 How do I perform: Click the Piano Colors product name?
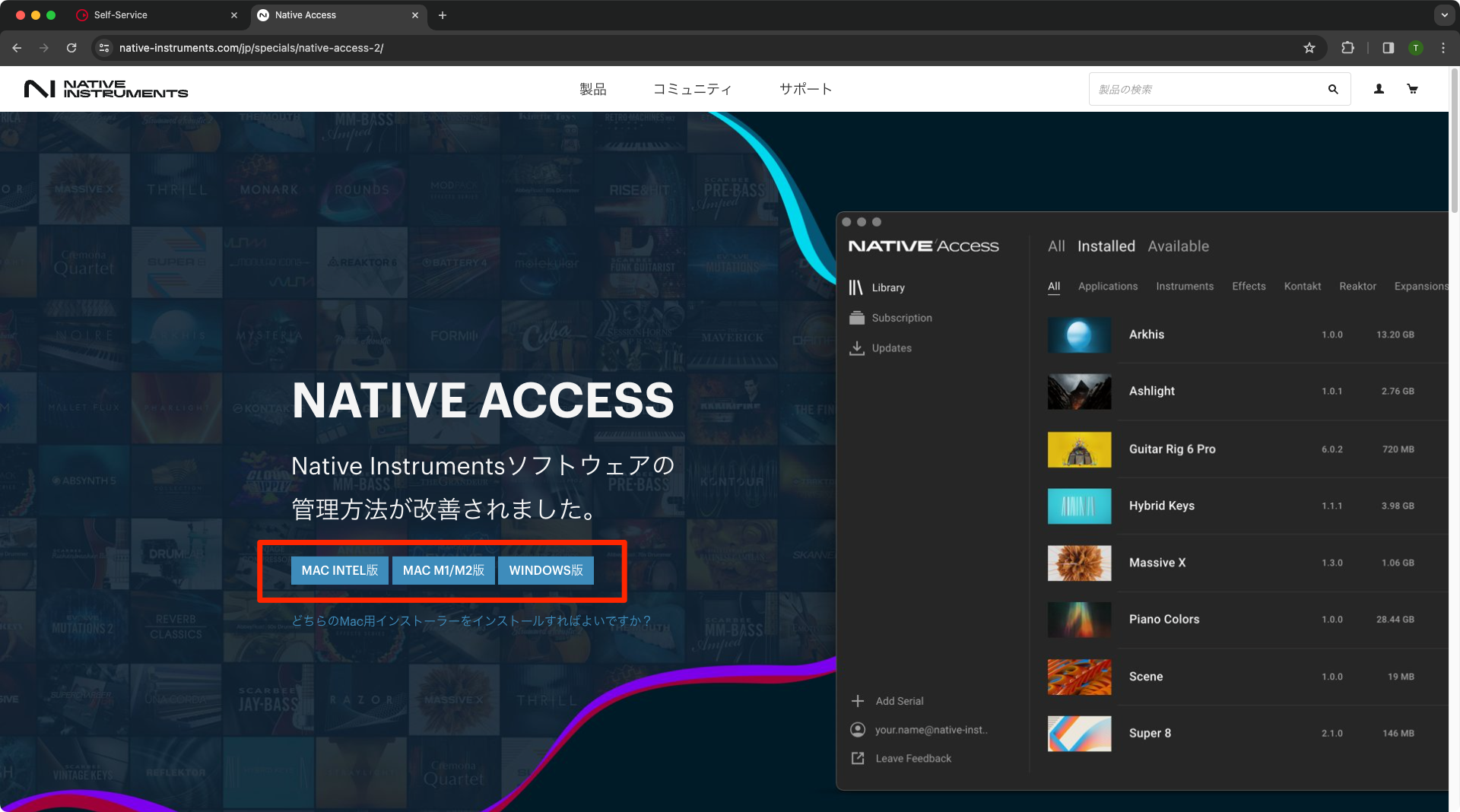tap(1164, 620)
